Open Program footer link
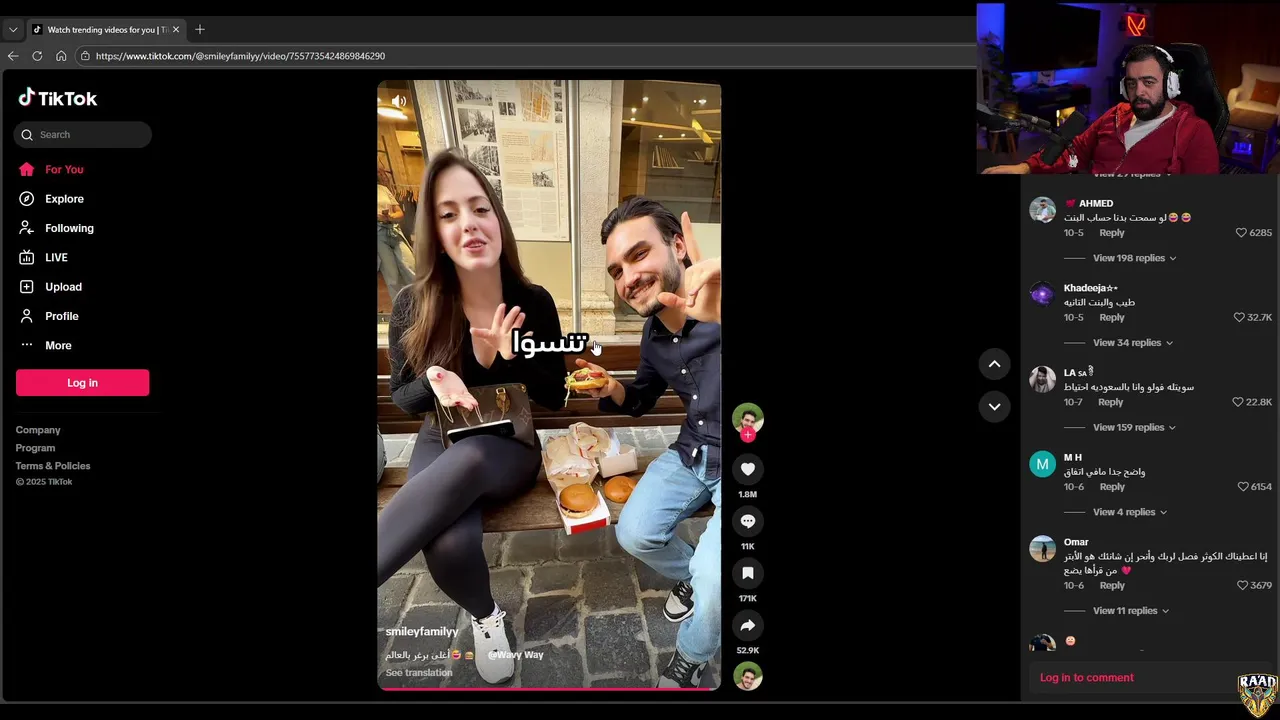This screenshot has height=720, width=1280. (x=35, y=448)
